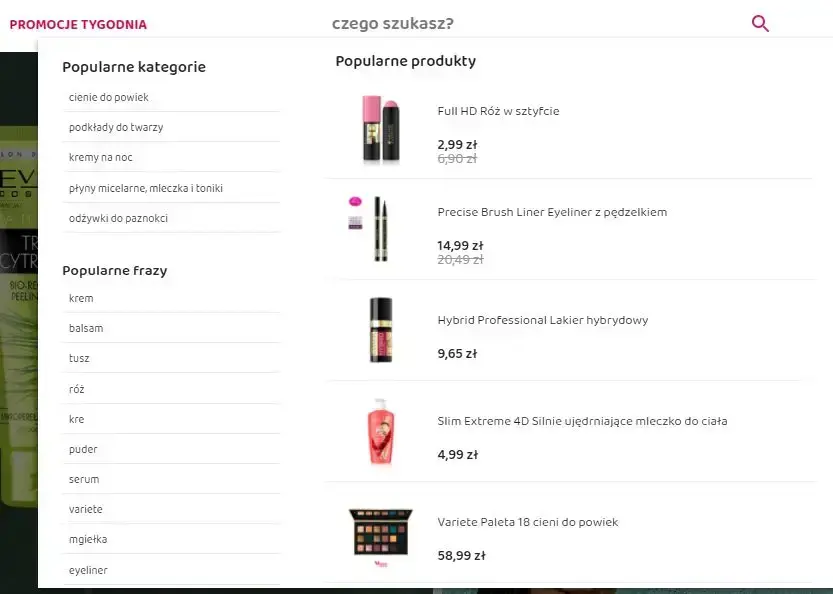
Task: Choose the 'kremy na noc' category
Action: point(101,157)
